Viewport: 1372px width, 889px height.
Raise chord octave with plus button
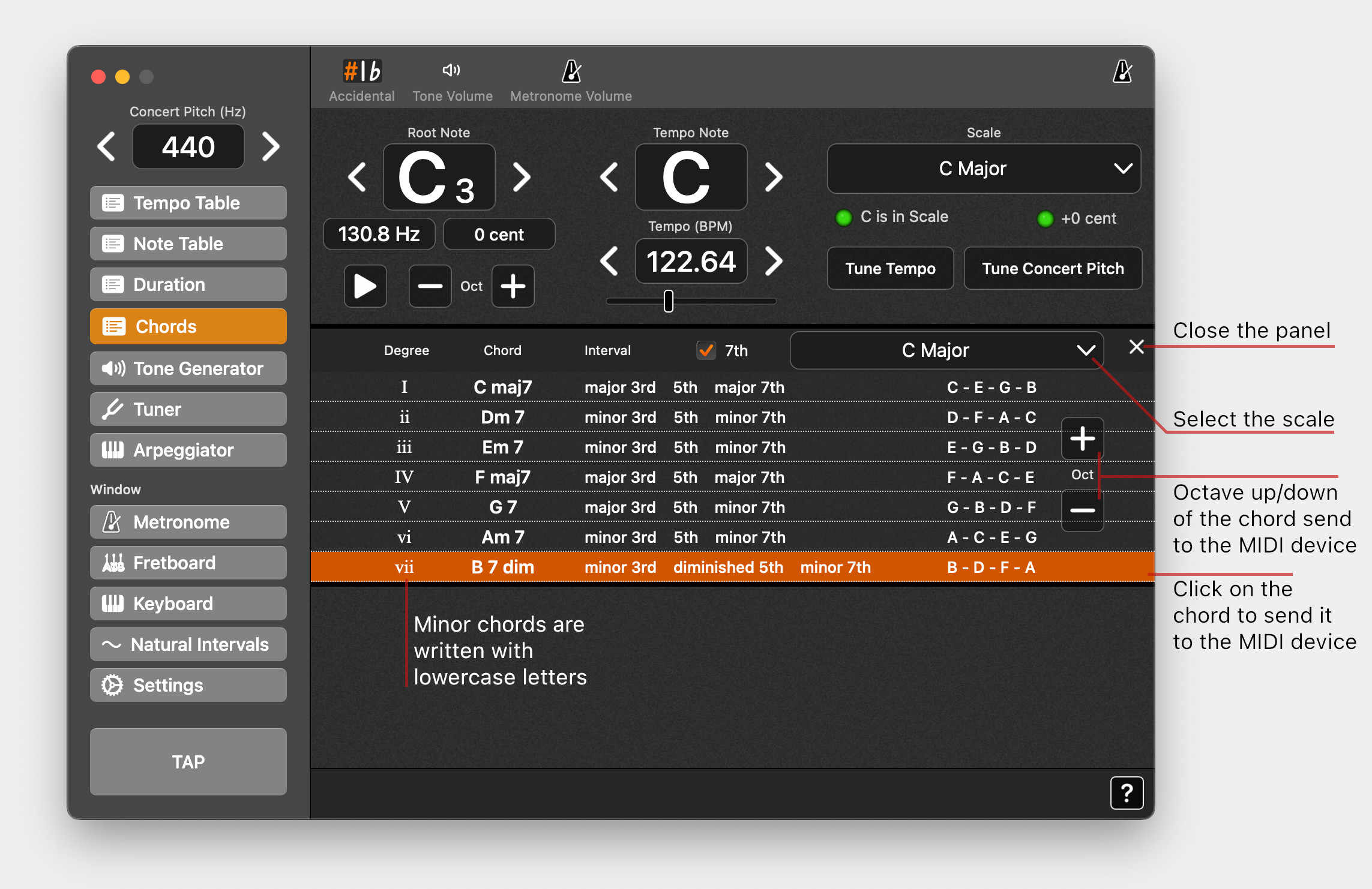click(1083, 439)
